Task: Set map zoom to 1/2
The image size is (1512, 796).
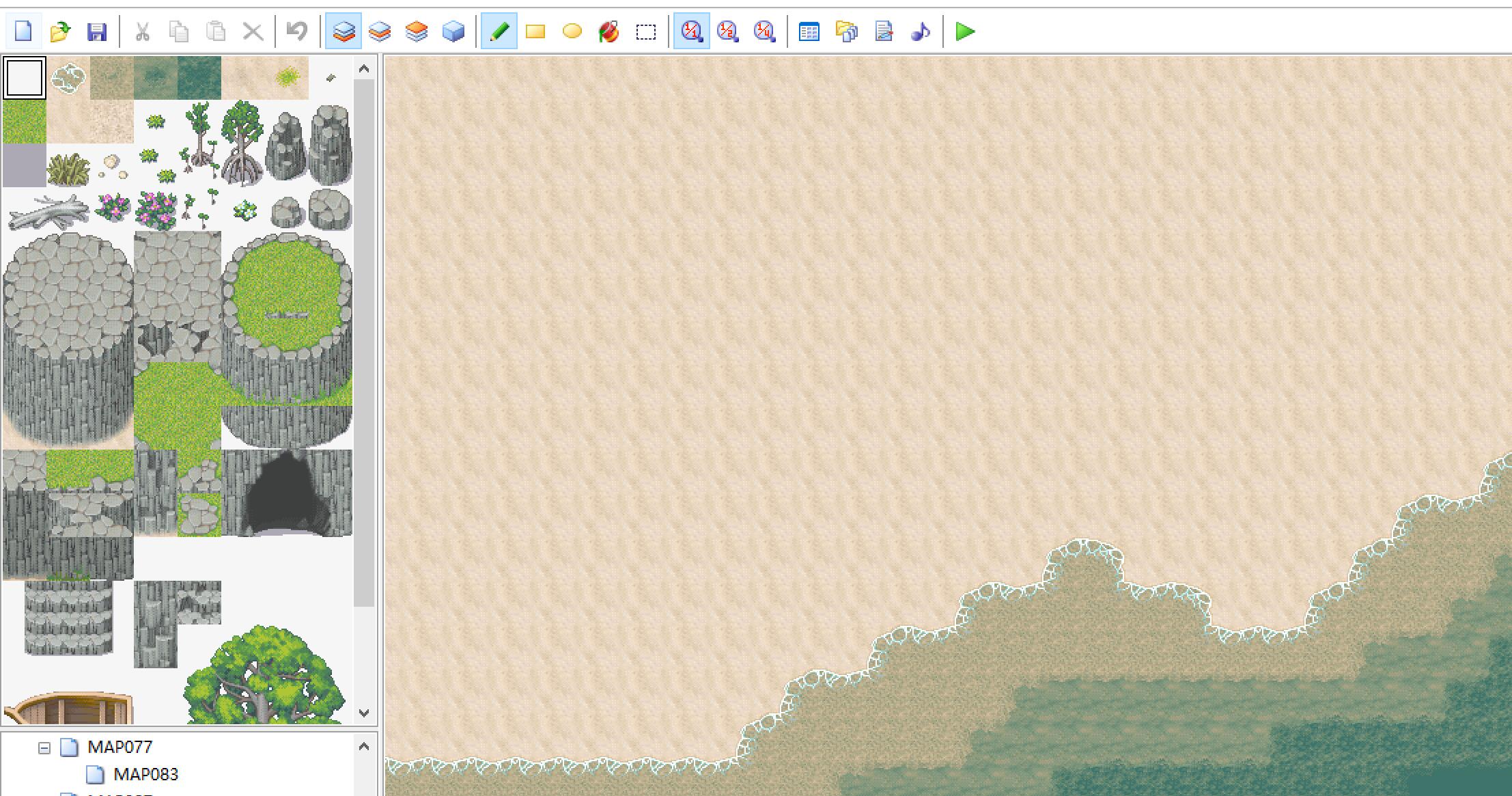Action: [728, 31]
